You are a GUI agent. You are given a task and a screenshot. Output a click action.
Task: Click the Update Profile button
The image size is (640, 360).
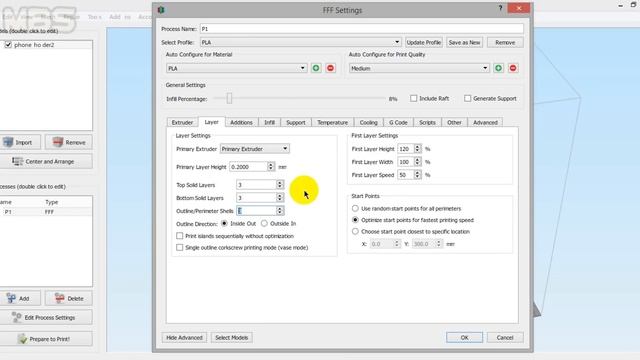(x=424, y=42)
